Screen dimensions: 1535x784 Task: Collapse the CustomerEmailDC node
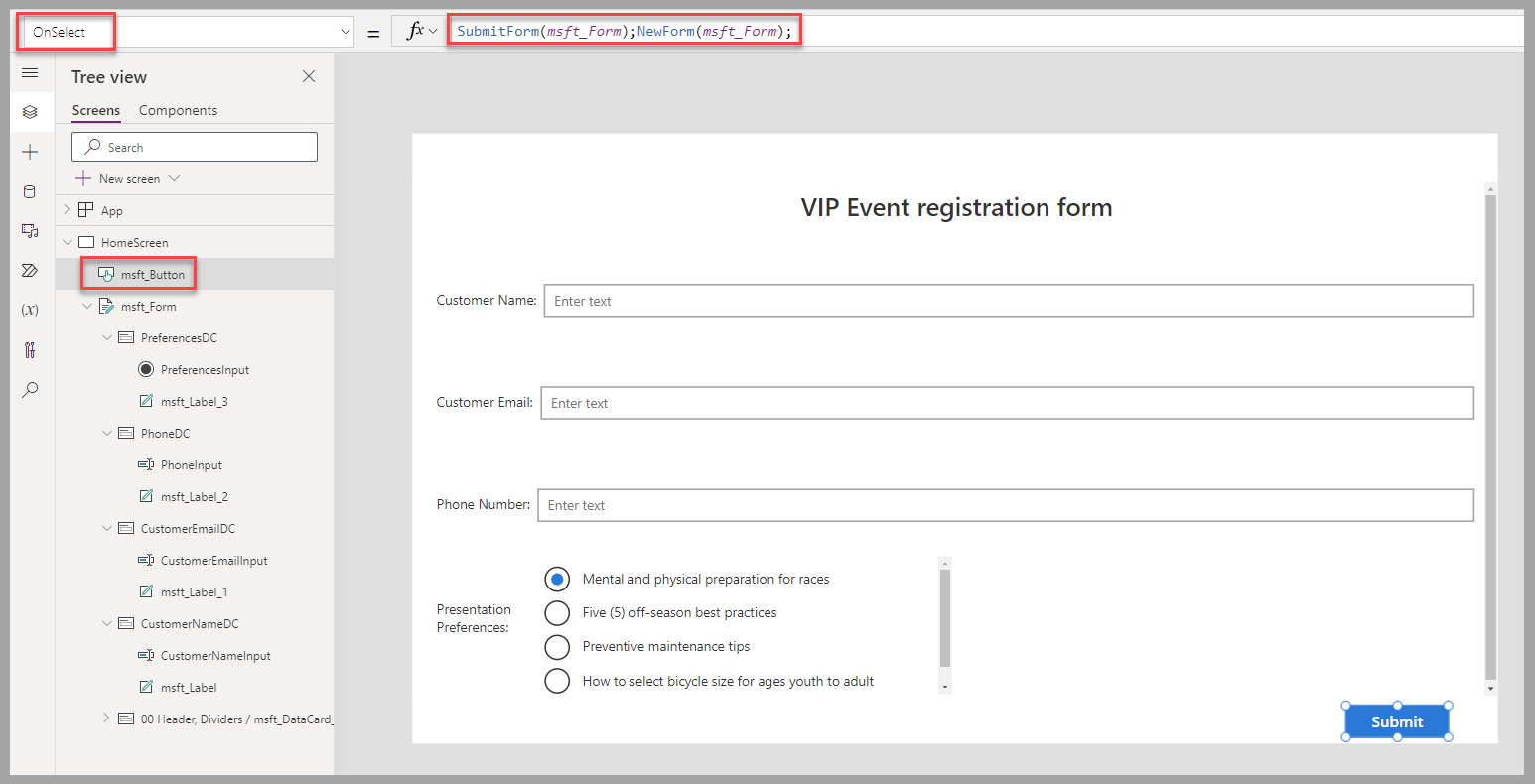(x=107, y=528)
